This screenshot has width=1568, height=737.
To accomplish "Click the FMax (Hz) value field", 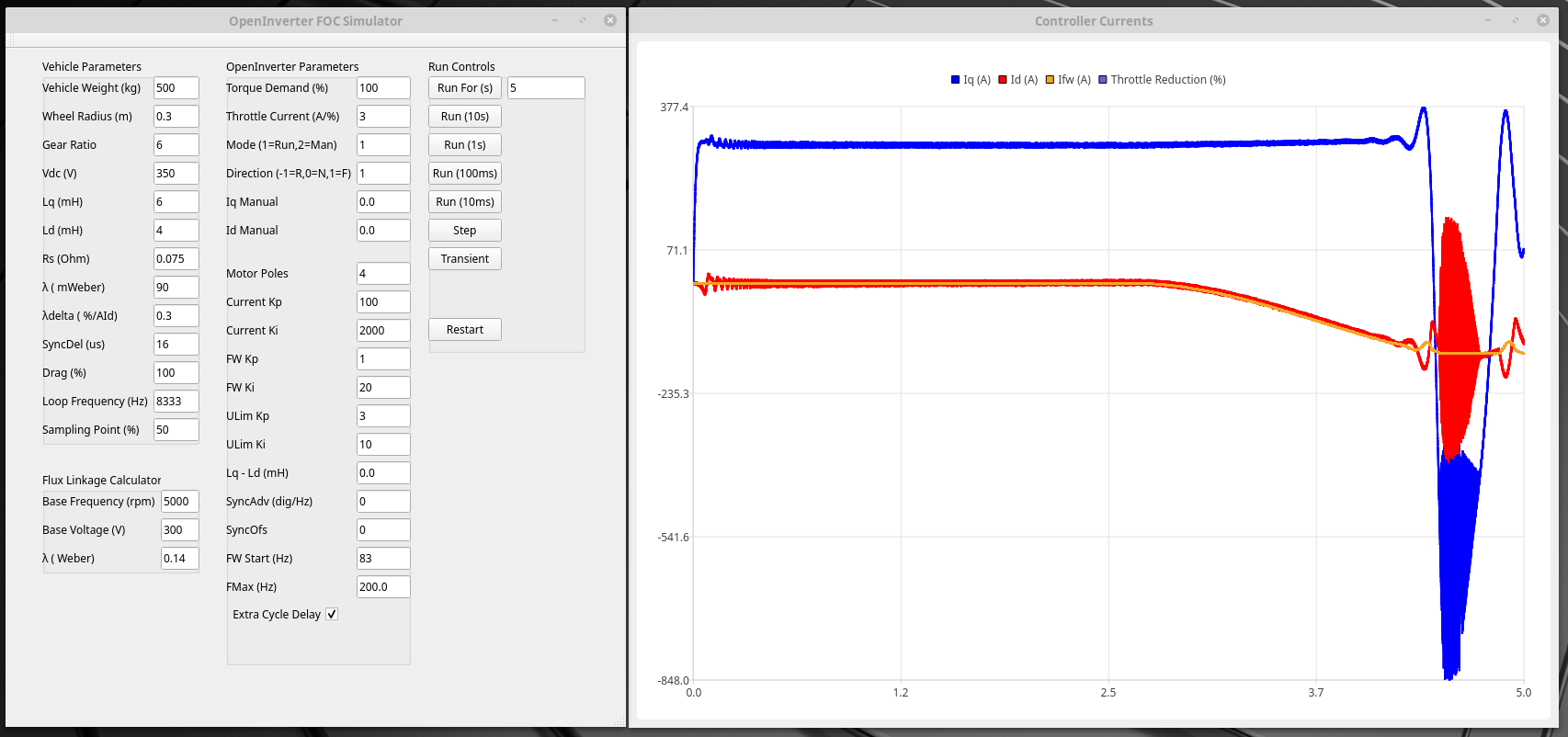I will coord(382,587).
